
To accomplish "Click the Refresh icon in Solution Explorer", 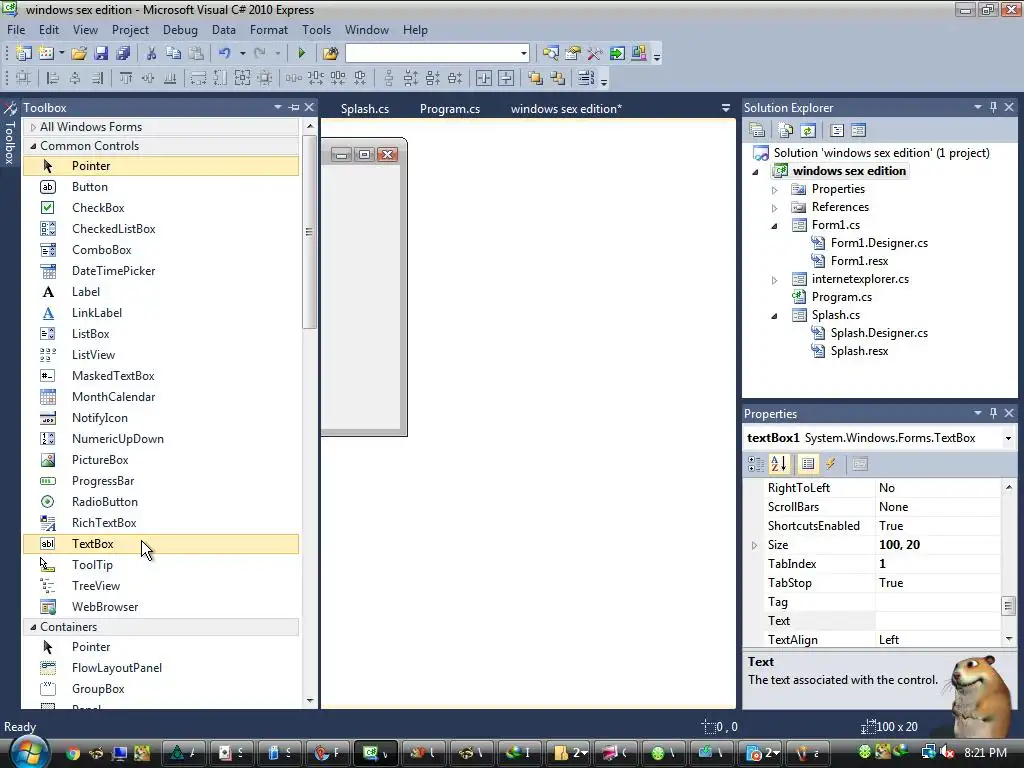I will point(808,131).
